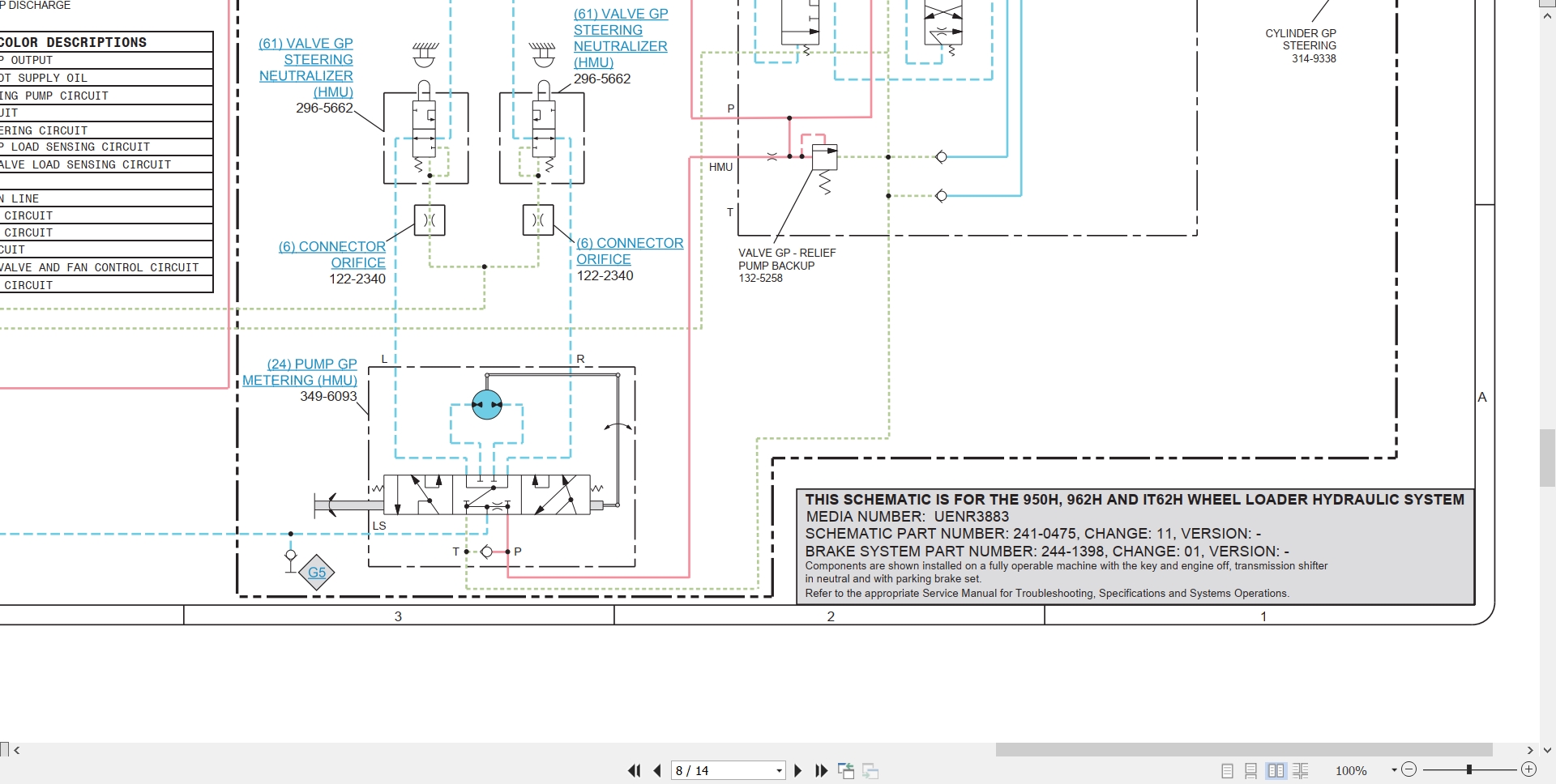Open (24) Pump GP Metering (HMU) link
Viewport: 1556px width, 784px height.
tap(300, 372)
